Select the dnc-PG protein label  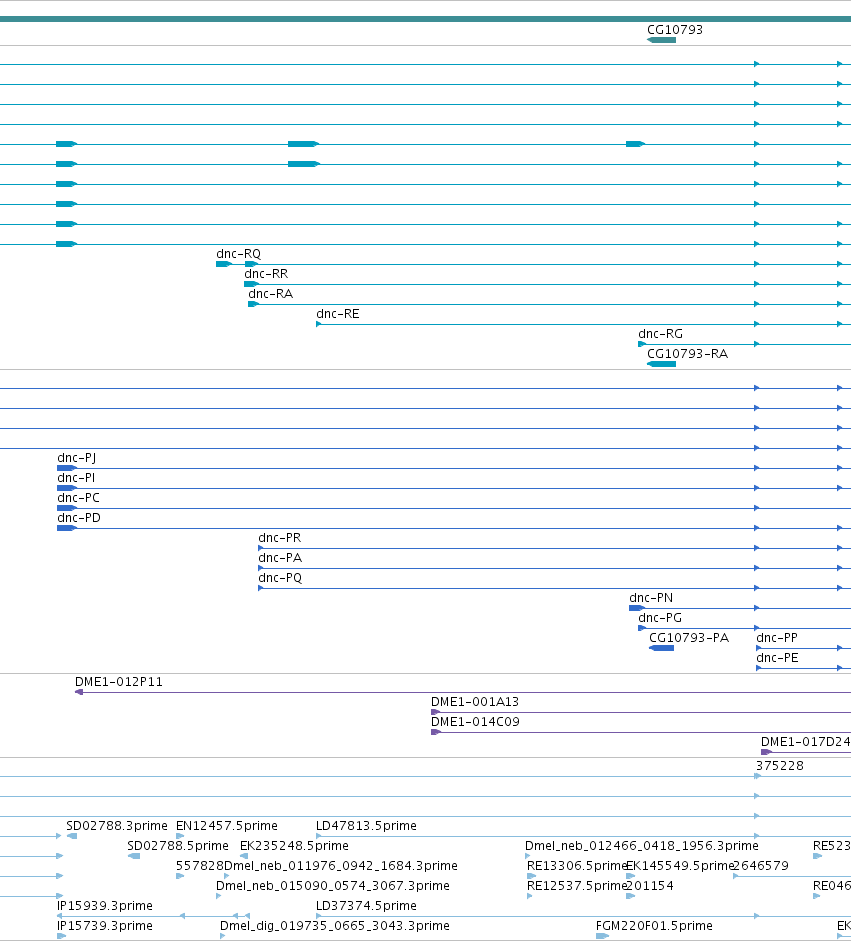pyautogui.click(x=660, y=618)
